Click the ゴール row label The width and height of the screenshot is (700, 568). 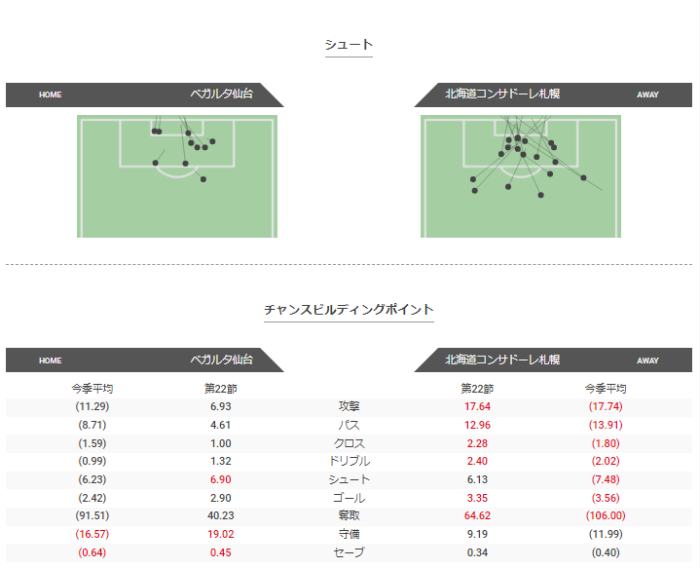(x=349, y=498)
